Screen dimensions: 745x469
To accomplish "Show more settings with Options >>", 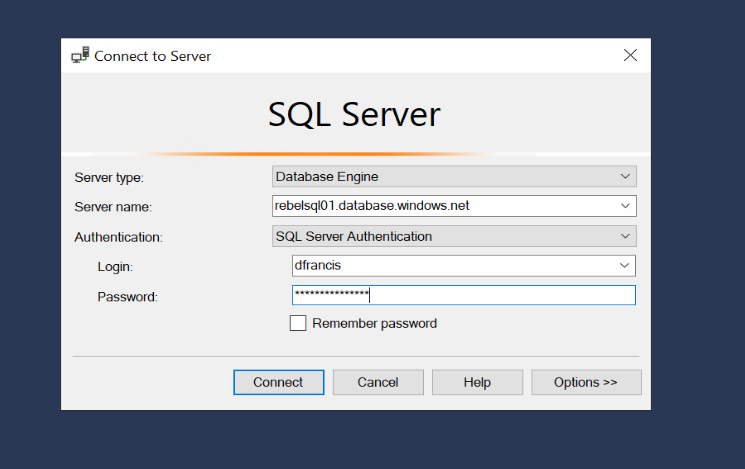I will click(586, 382).
